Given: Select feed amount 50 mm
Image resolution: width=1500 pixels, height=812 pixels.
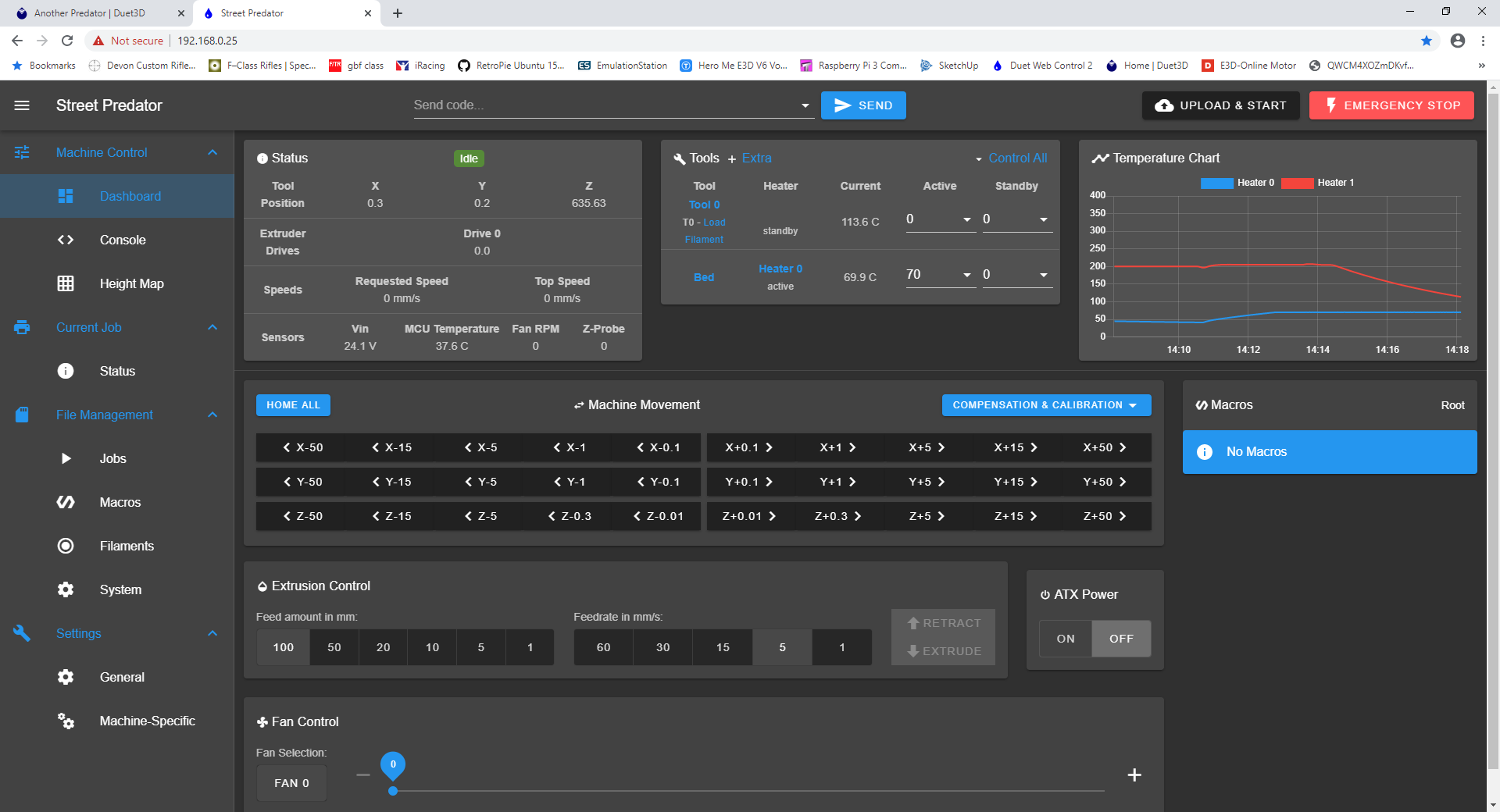Looking at the screenshot, I should [334, 647].
